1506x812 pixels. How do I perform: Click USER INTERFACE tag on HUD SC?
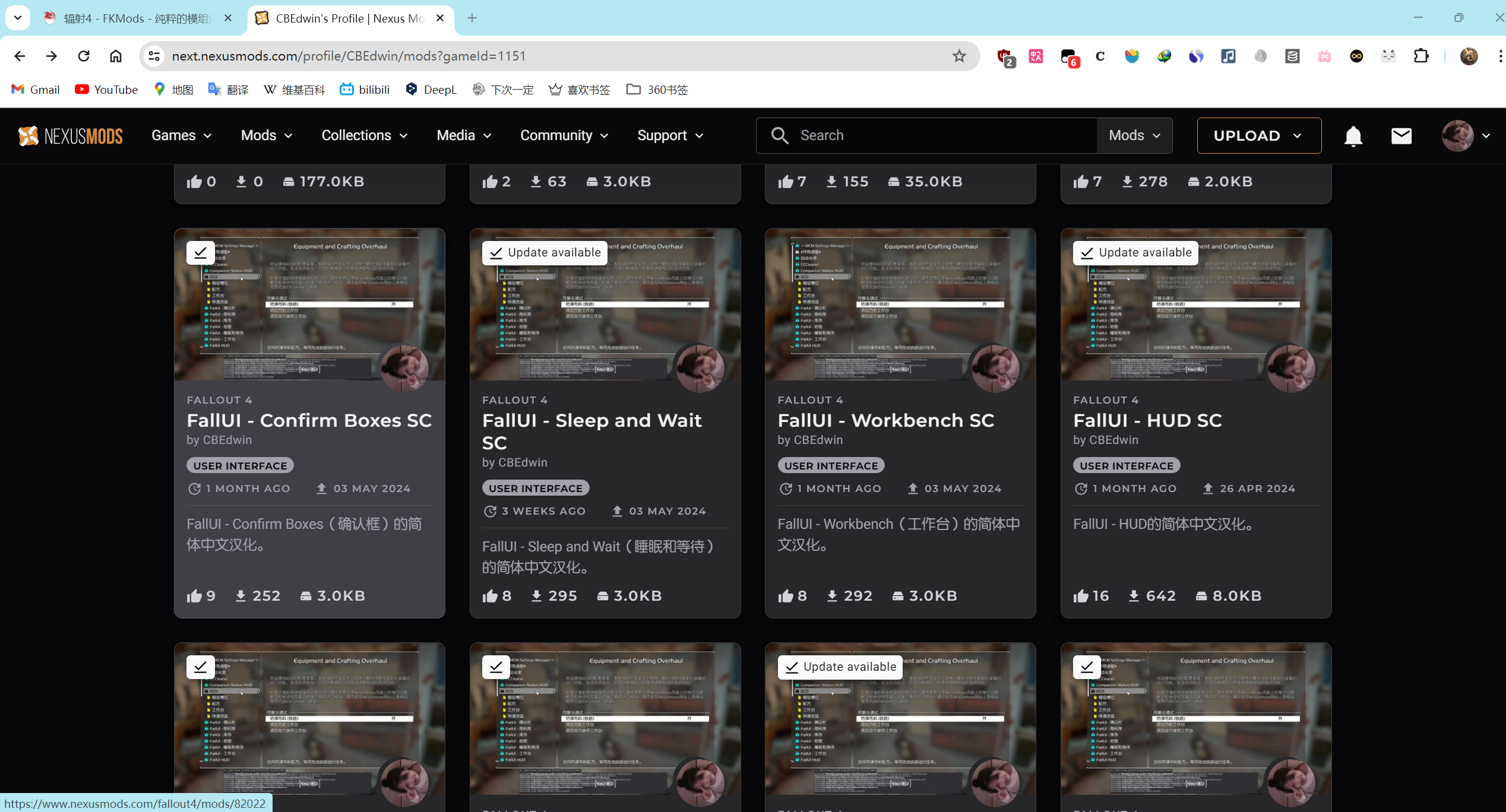pos(1127,466)
